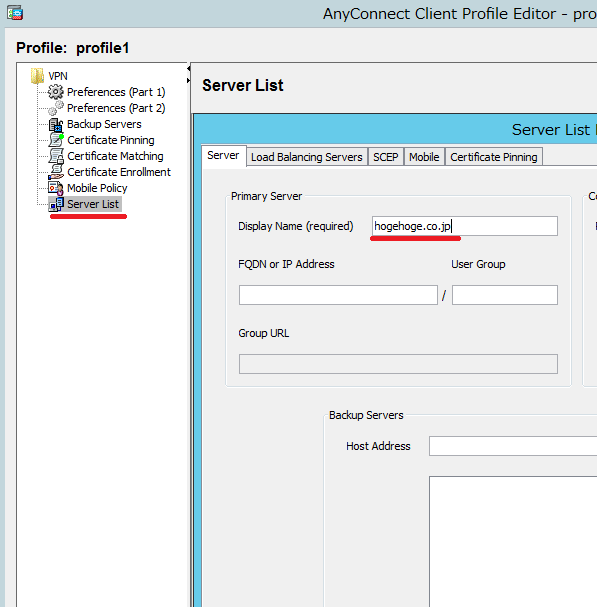Image resolution: width=597 pixels, height=607 pixels.
Task: Click the 'FQDN or IP Address' label
Action: click(286, 264)
